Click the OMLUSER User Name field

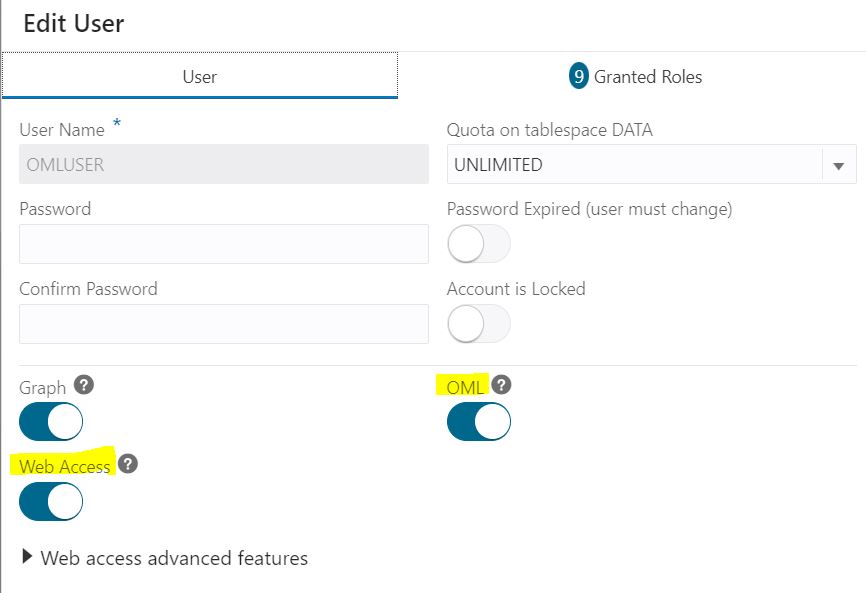pyautogui.click(x=224, y=165)
